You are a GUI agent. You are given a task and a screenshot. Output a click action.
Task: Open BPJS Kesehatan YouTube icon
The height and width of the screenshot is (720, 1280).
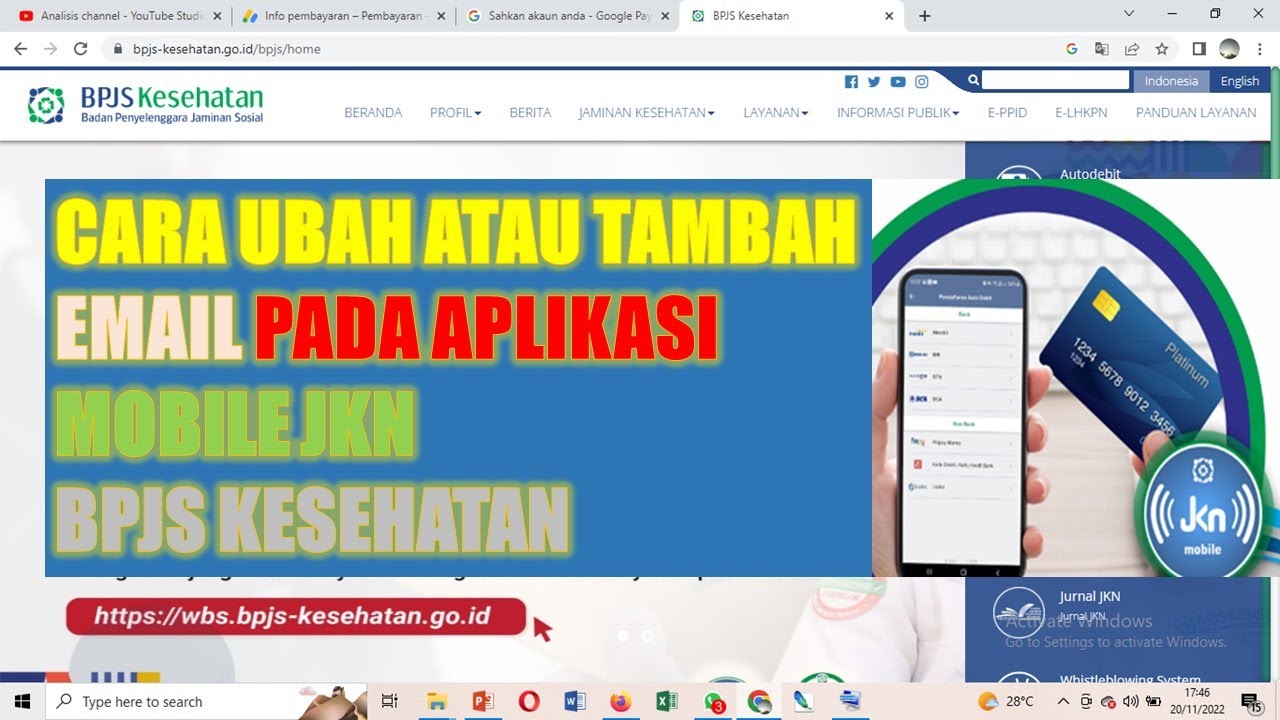tap(898, 82)
